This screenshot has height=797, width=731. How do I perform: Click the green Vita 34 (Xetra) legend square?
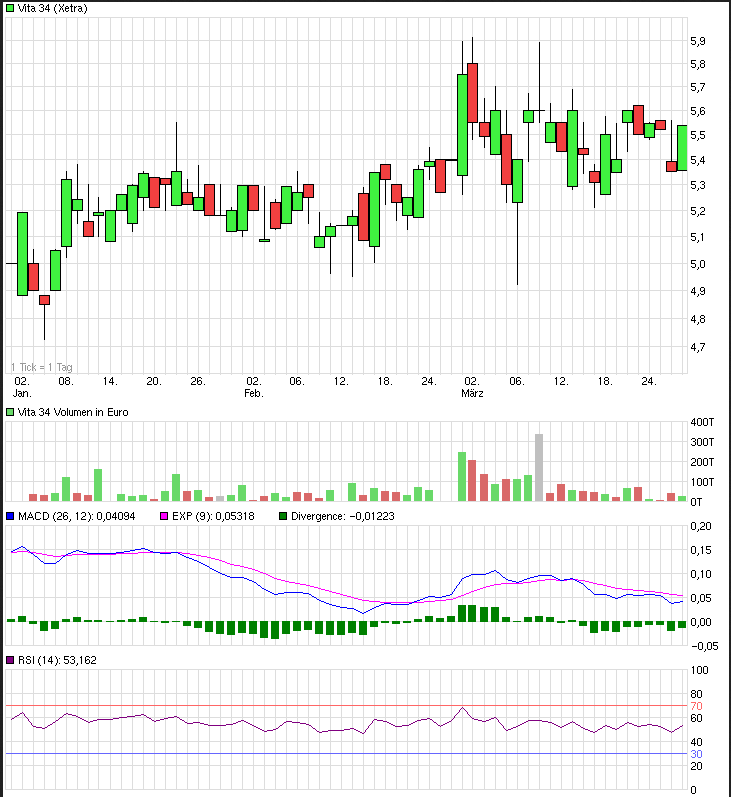[x=10, y=8]
